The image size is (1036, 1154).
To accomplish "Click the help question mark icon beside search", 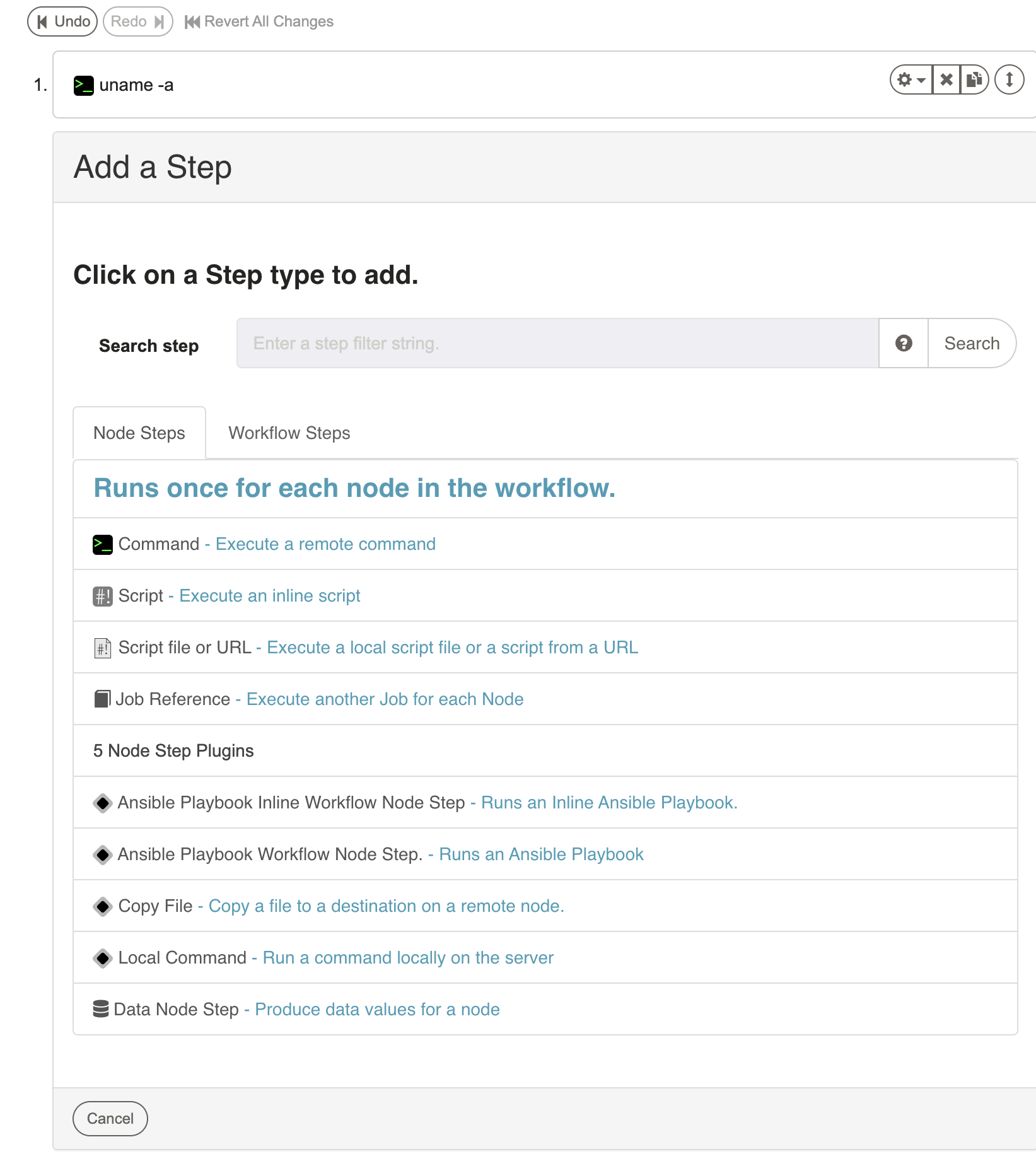I will click(904, 343).
